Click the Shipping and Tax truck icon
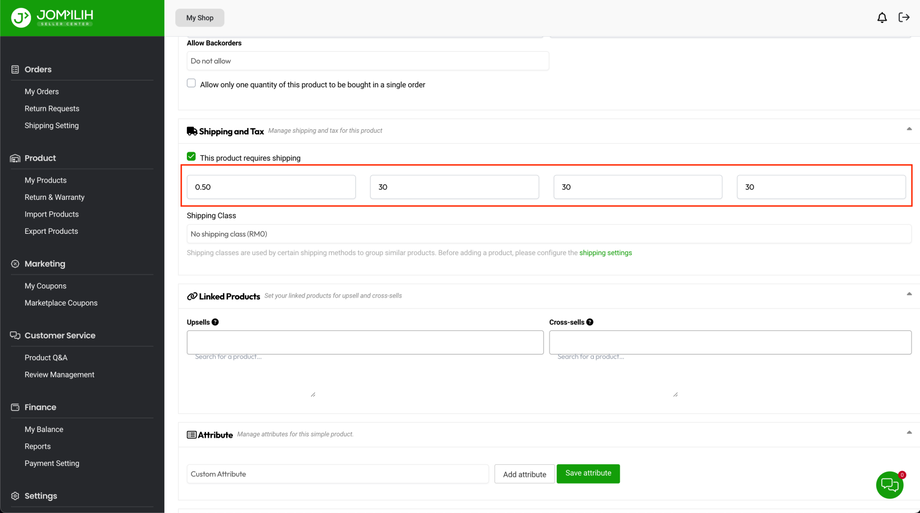 point(192,131)
